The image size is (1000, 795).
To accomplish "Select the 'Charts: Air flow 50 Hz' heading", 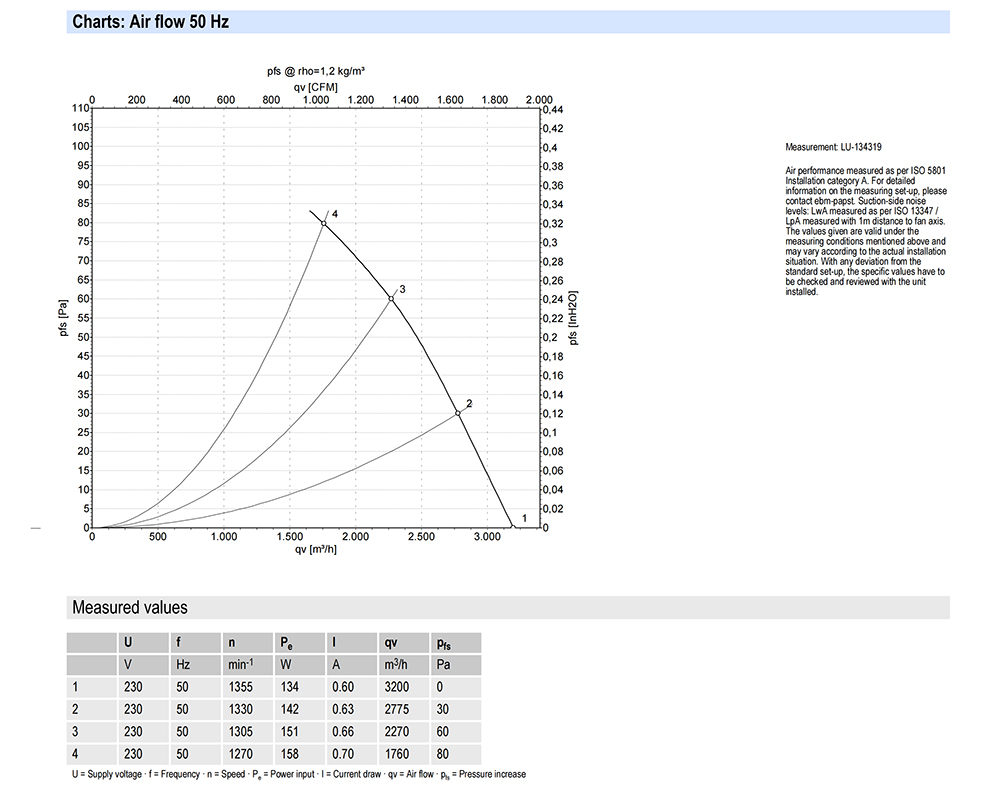I will click(x=151, y=22).
